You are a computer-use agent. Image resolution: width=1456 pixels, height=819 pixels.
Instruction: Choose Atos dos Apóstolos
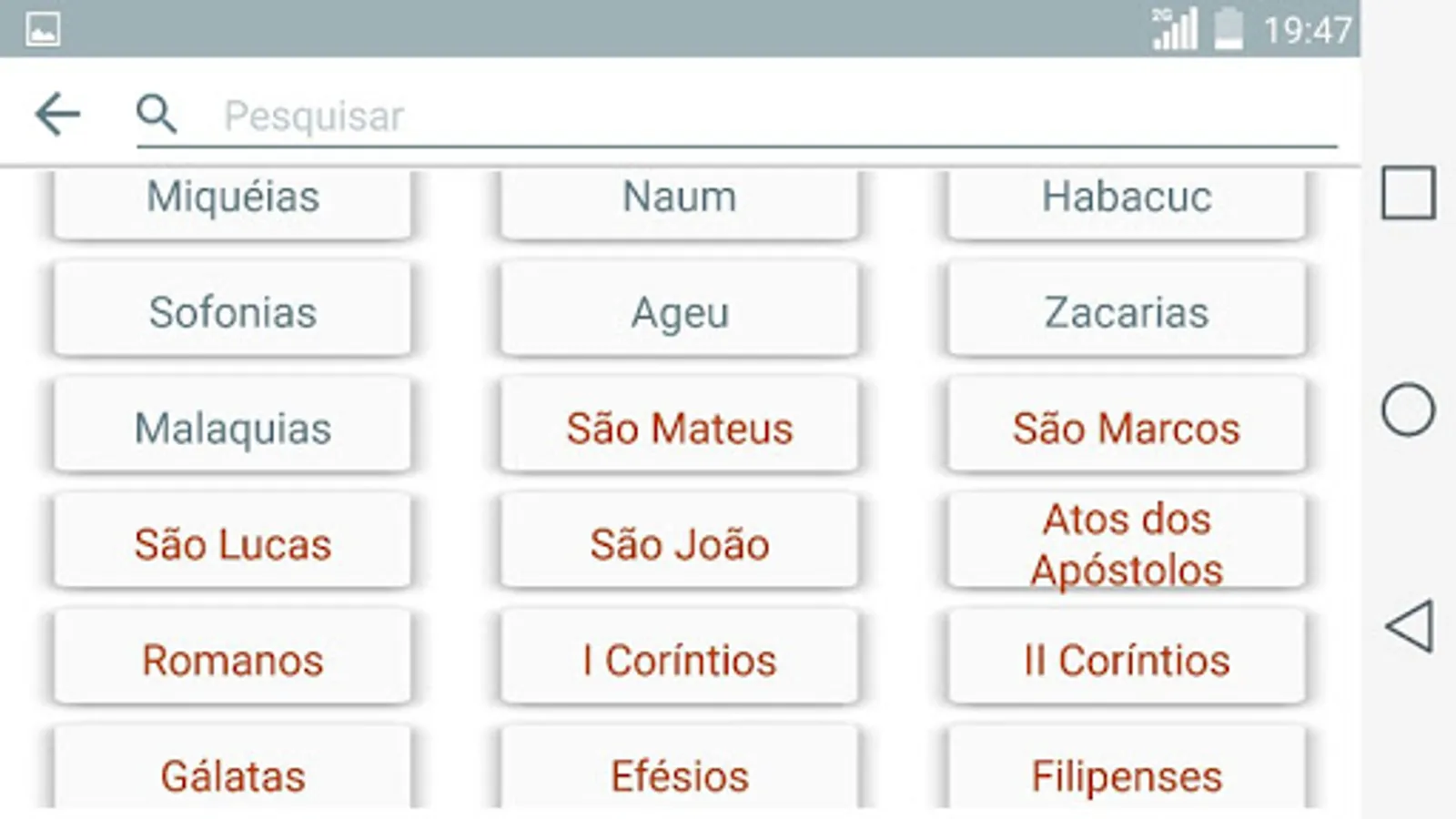click(x=1127, y=544)
